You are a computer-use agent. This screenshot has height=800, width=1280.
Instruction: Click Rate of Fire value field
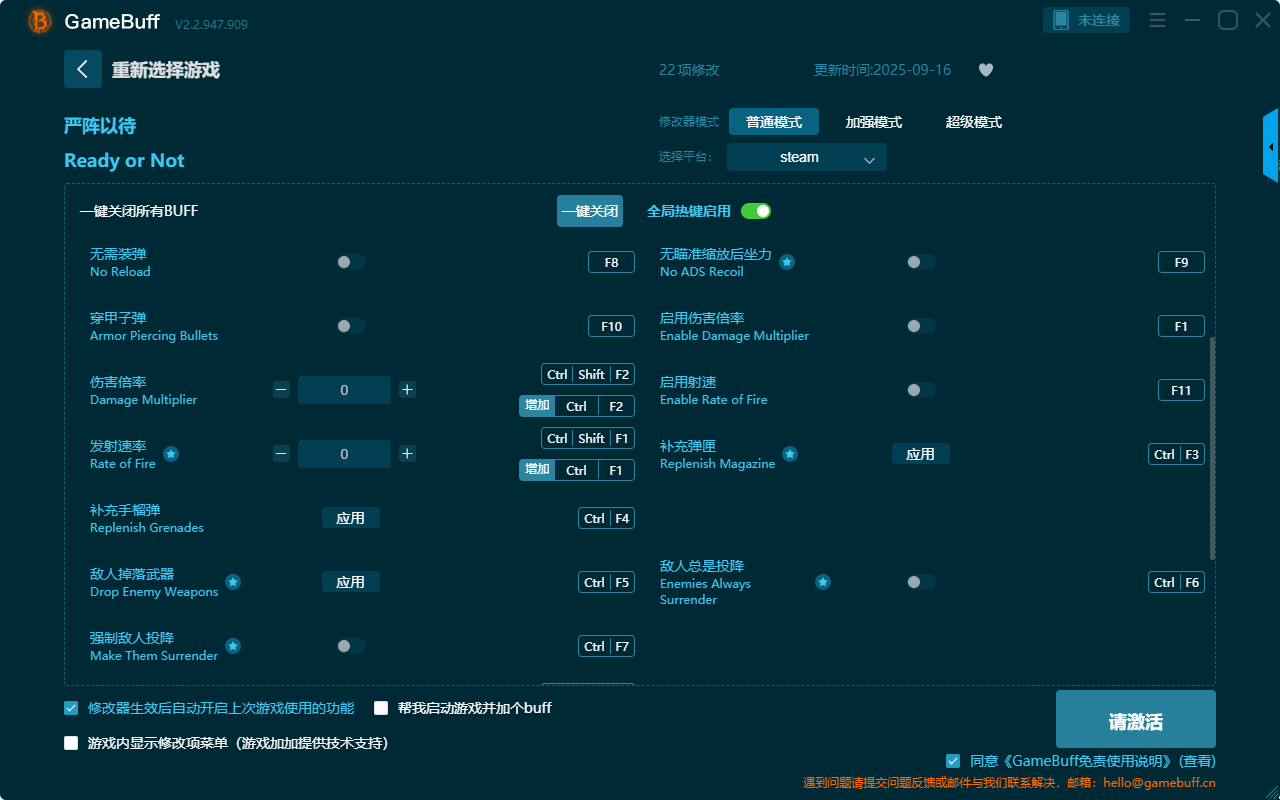click(344, 454)
